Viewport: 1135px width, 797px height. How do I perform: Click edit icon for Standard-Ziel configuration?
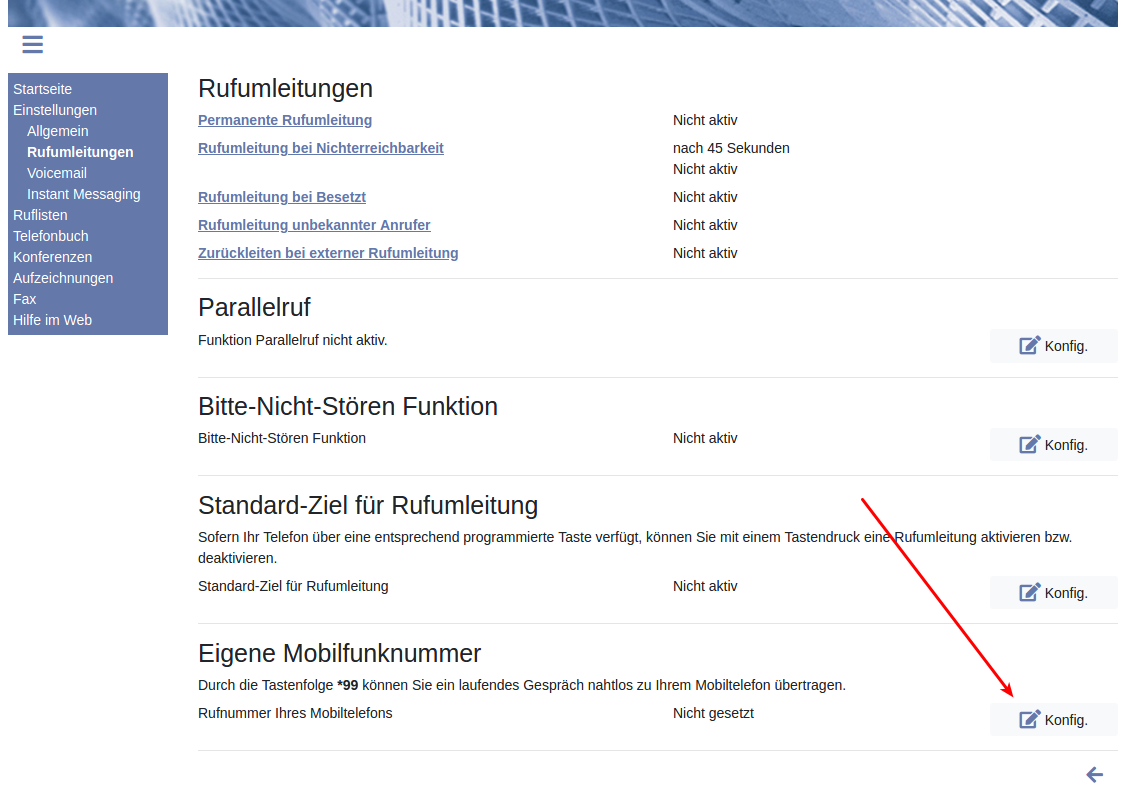pyautogui.click(x=1030, y=592)
